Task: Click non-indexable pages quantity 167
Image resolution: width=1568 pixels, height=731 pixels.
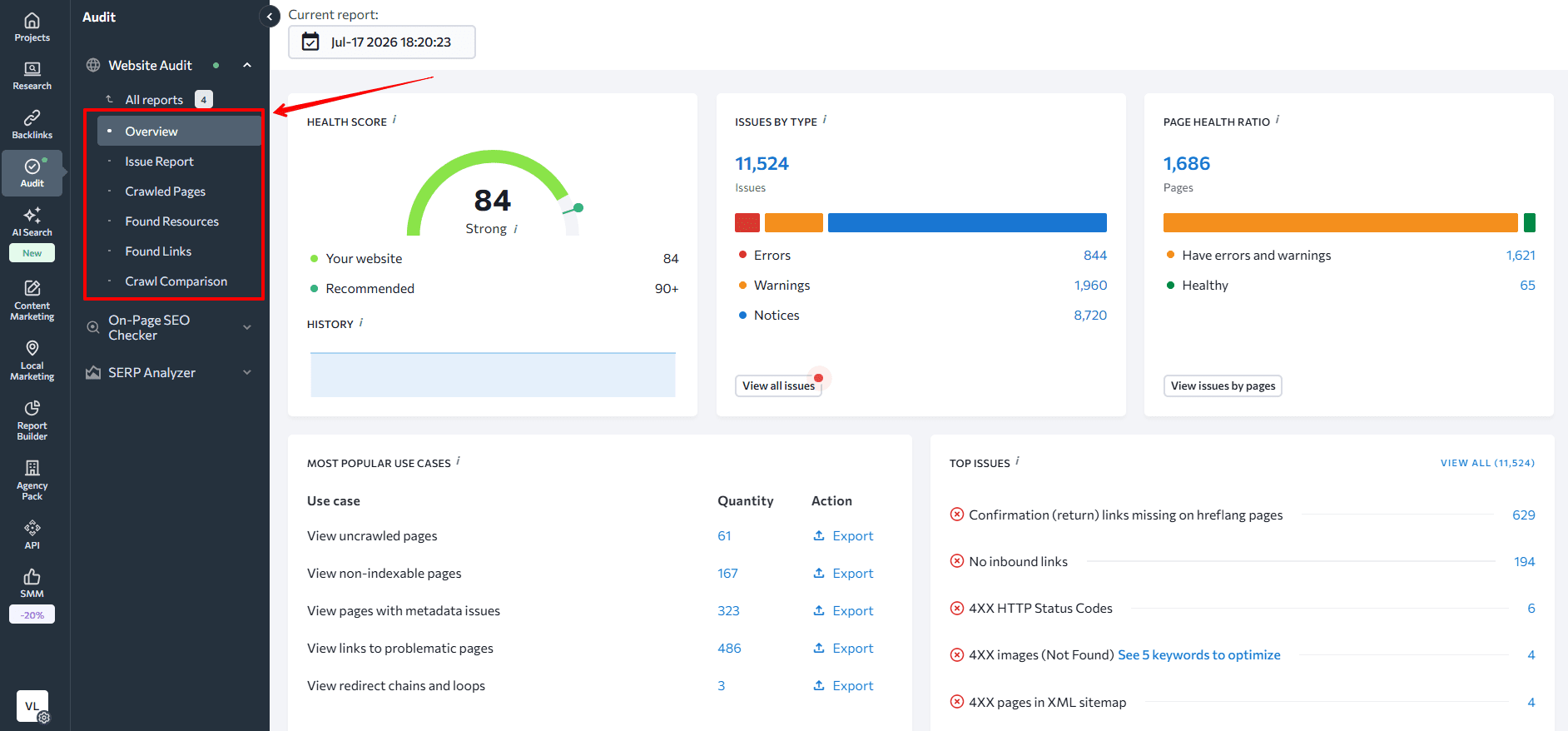Action: coord(727,573)
